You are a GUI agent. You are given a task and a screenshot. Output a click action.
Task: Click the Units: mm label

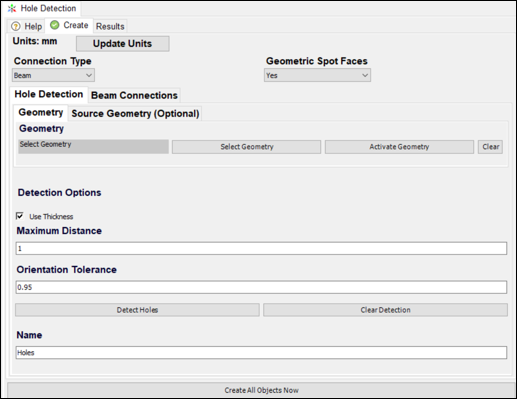point(35,41)
